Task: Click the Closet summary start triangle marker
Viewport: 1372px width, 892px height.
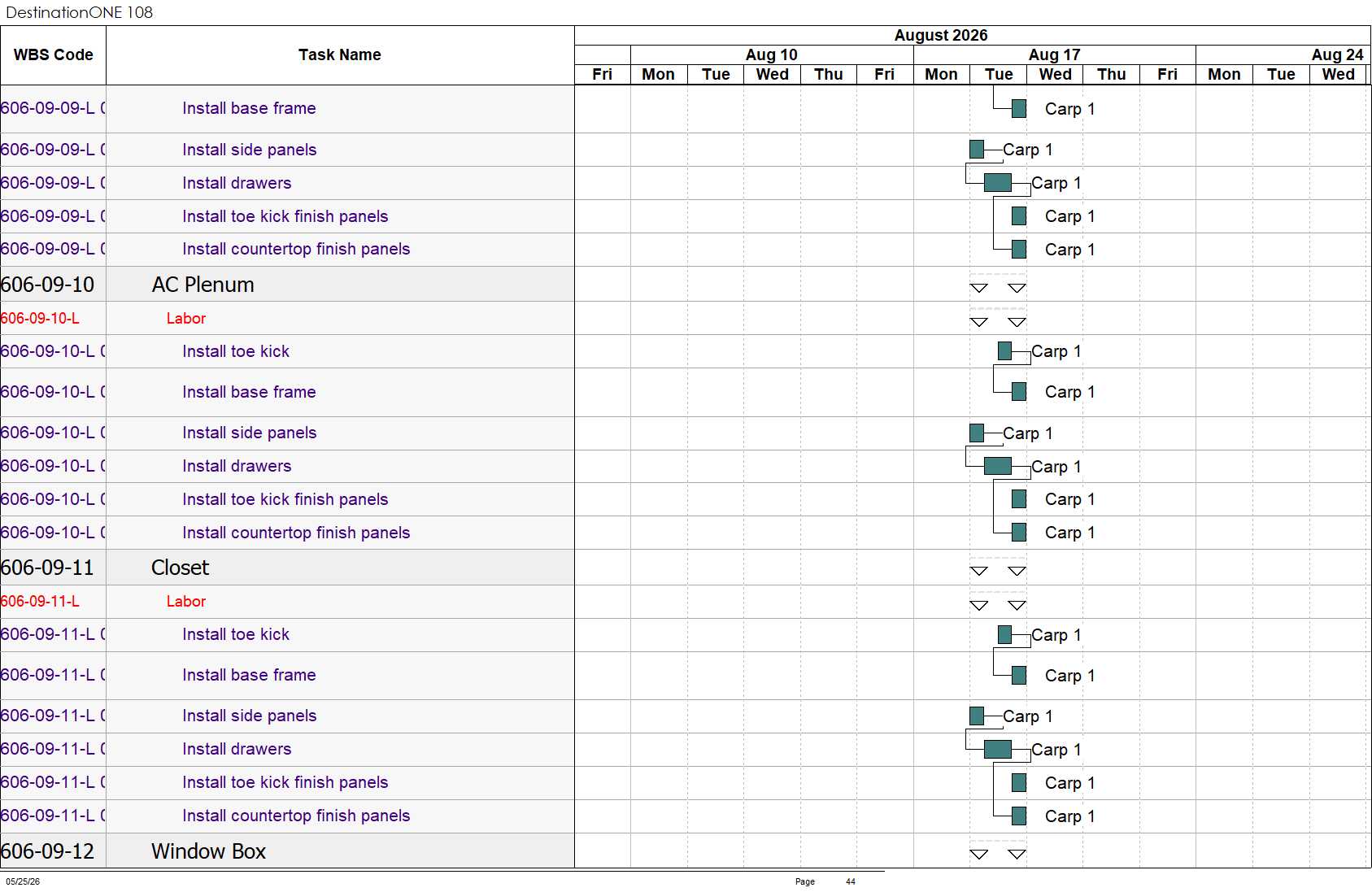Action: coord(979,571)
